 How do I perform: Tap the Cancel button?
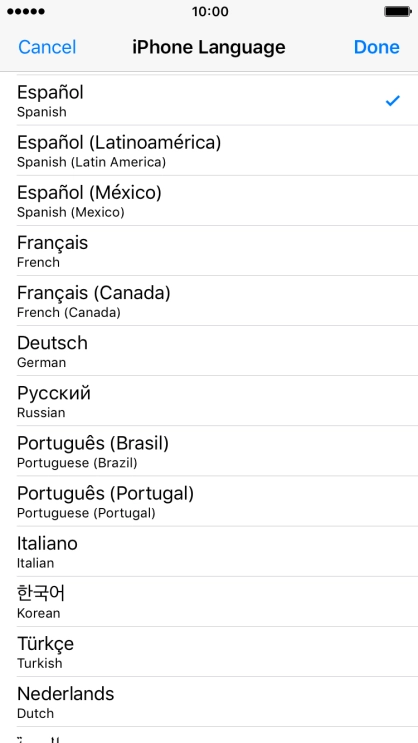click(x=47, y=47)
